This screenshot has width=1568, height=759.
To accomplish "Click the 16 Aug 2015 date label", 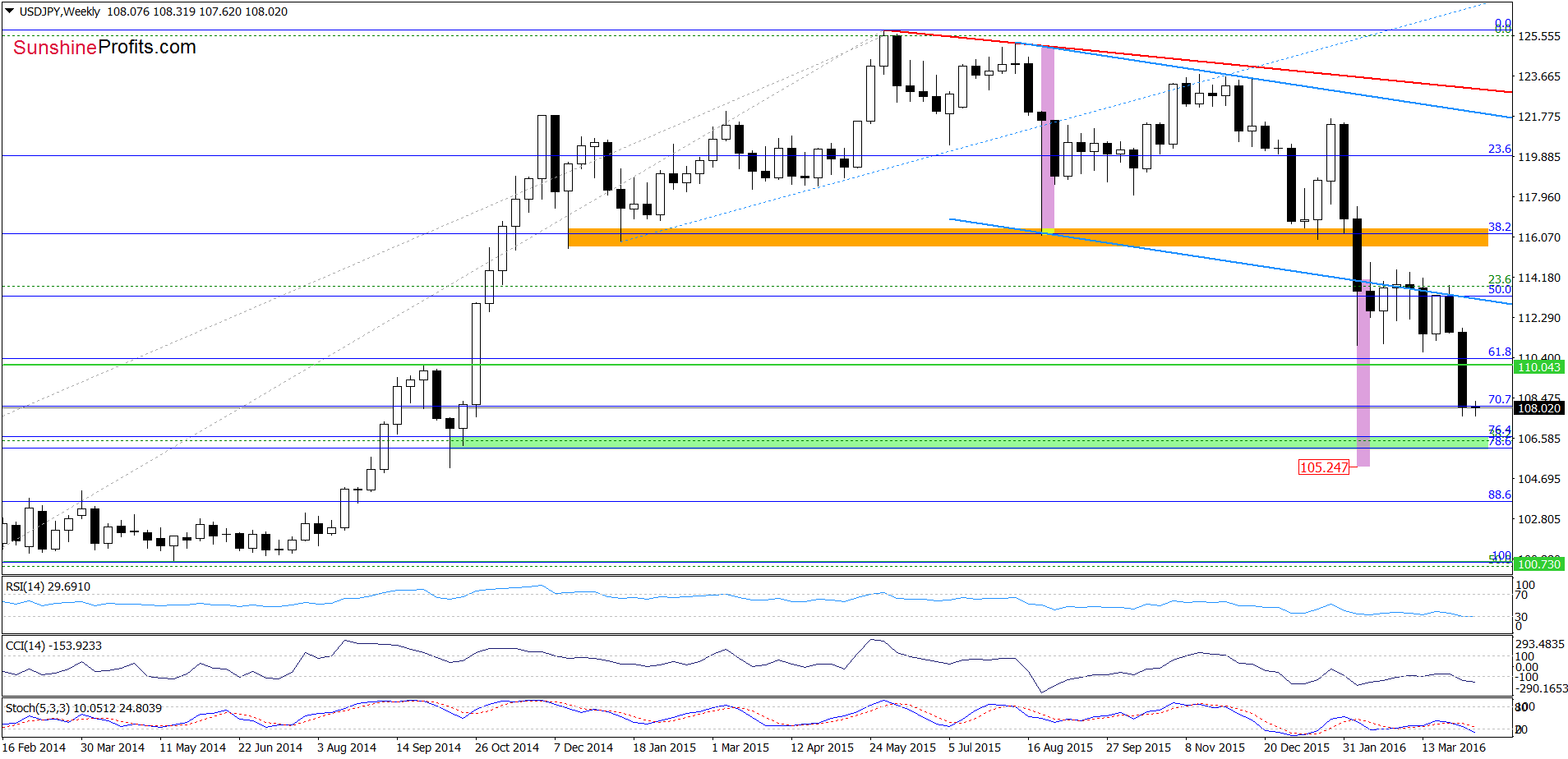I will pos(1060,747).
